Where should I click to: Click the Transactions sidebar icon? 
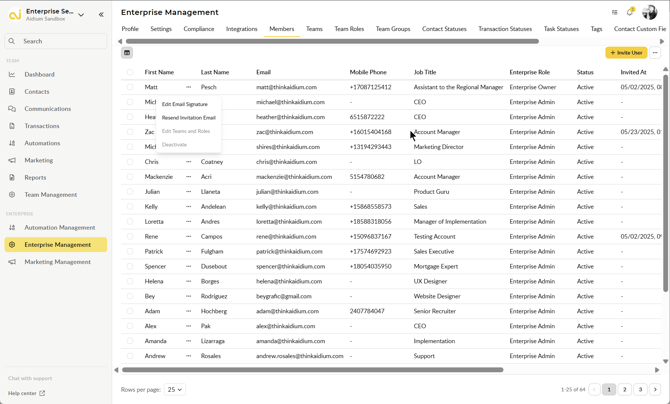click(x=12, y=126)
